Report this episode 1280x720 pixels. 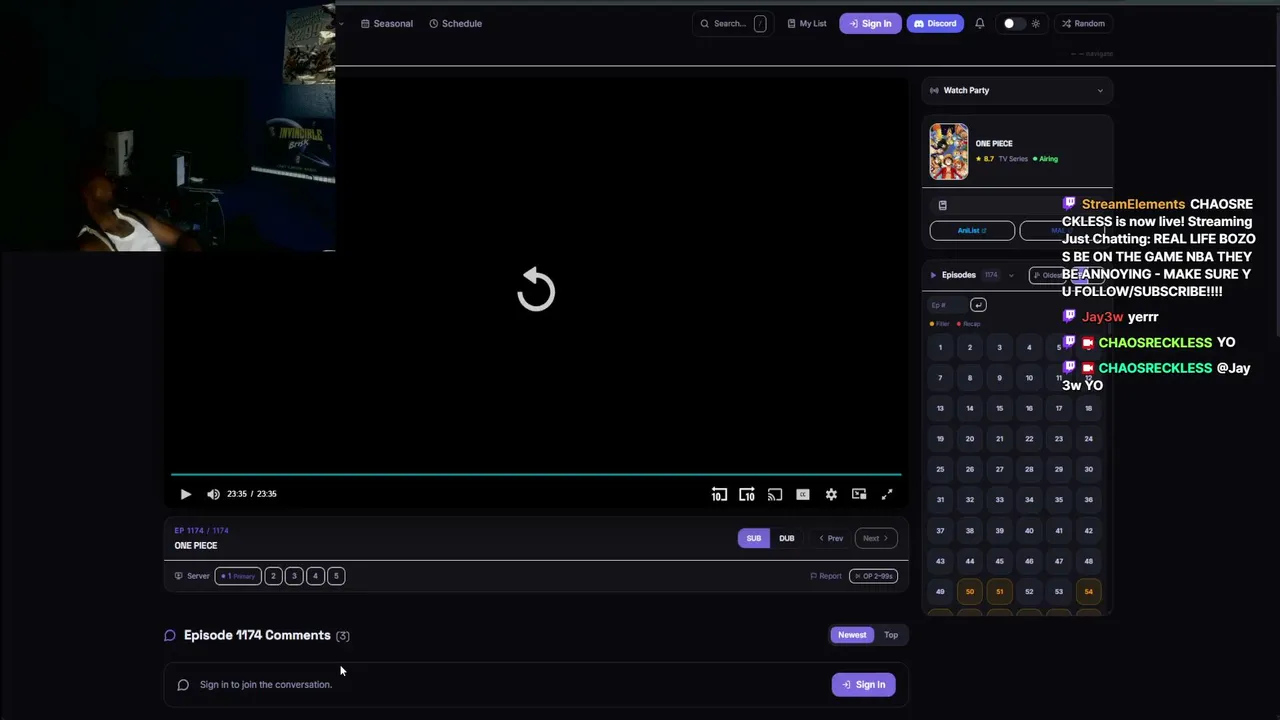click(x=826, y=576)
